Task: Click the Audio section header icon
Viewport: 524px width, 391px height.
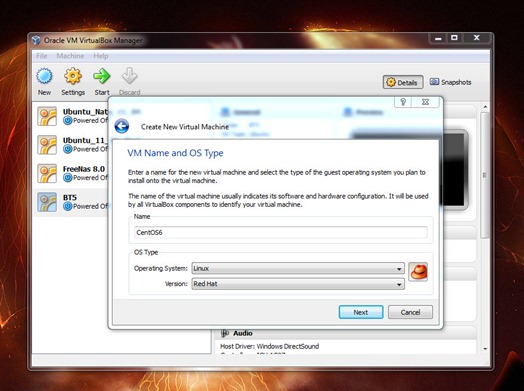Action: [x=225, y=333]
